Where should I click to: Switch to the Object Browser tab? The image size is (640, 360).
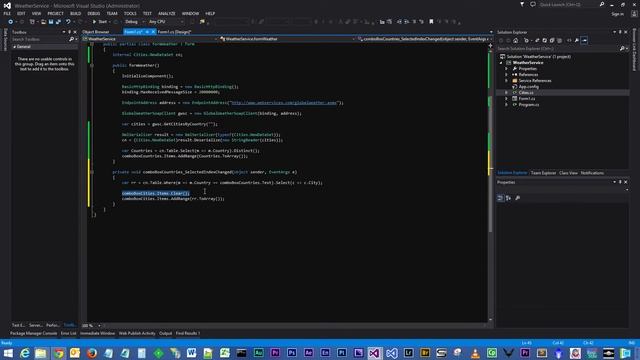[96, 32]
